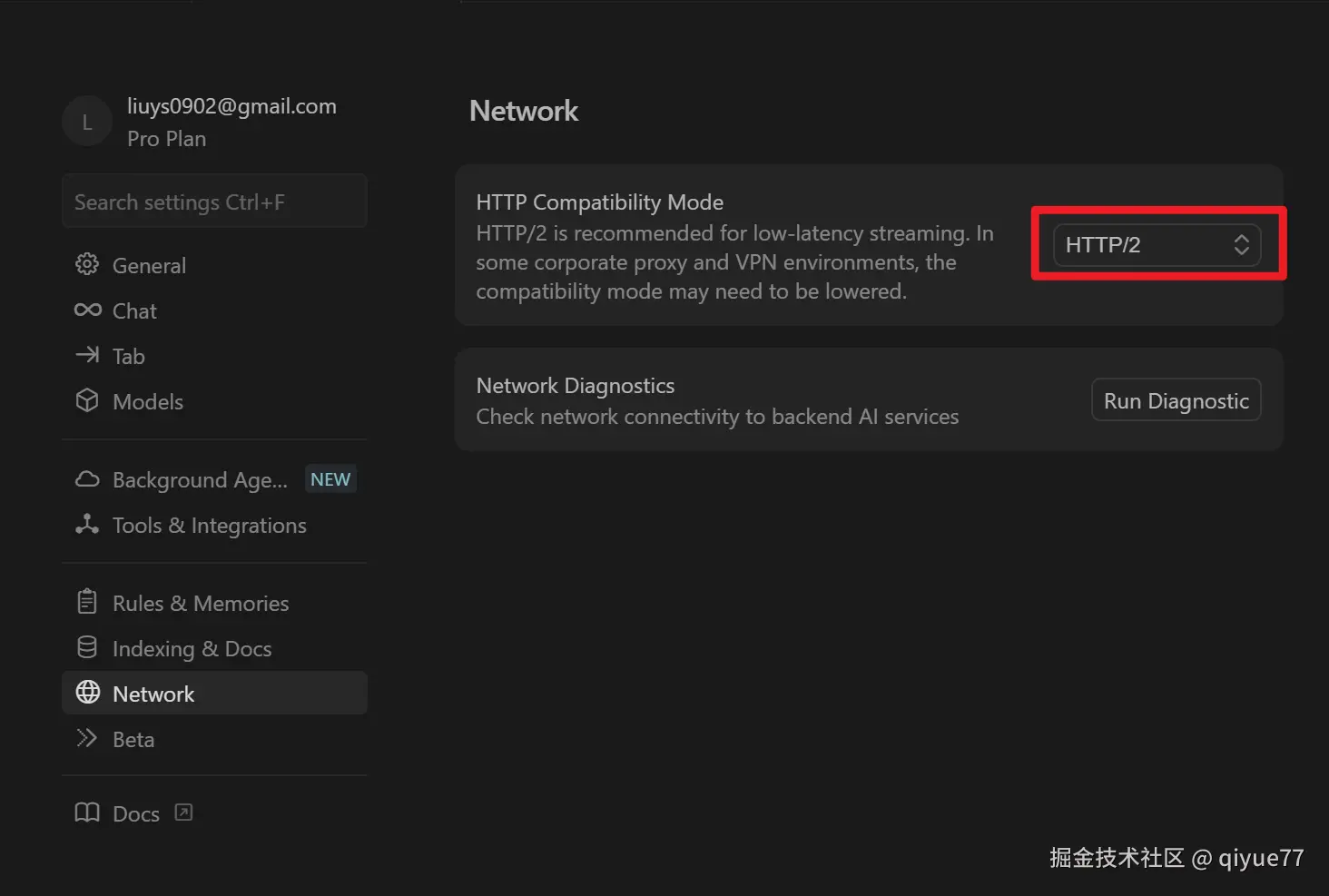Click the Beta chevrons icon
Viewport: 1329px width, 896px height.
pyautogui.click(x=87, y=738)
